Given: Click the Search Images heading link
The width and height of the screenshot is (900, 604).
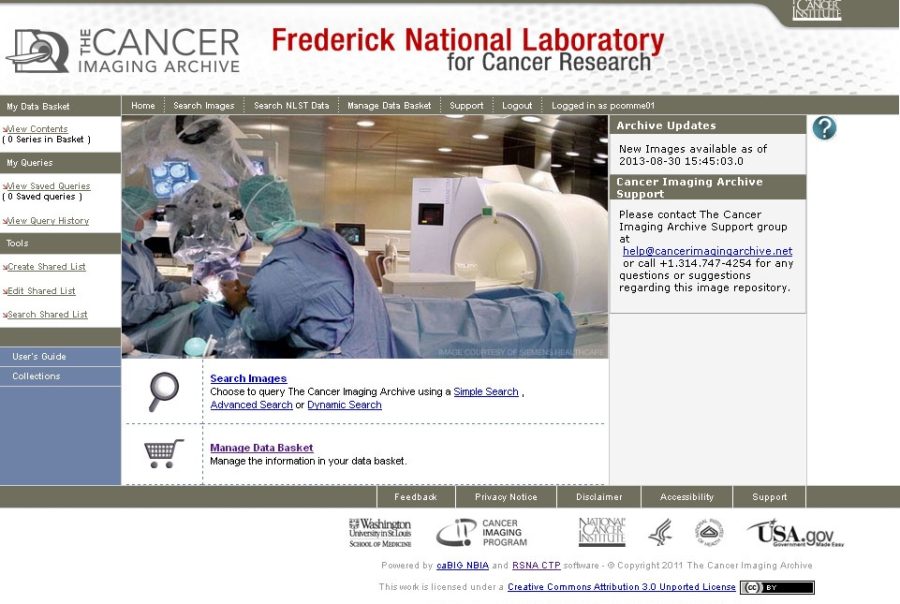Looking at the screenshot, I should [249, 379].
